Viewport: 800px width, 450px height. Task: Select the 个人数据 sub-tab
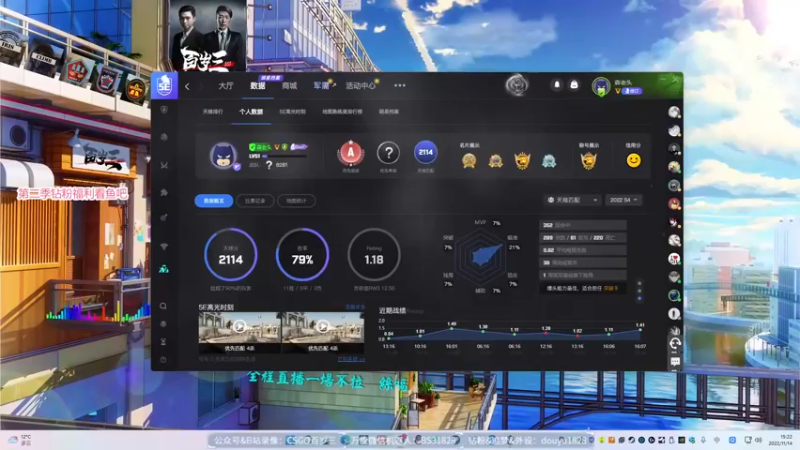tap(251, 112)
